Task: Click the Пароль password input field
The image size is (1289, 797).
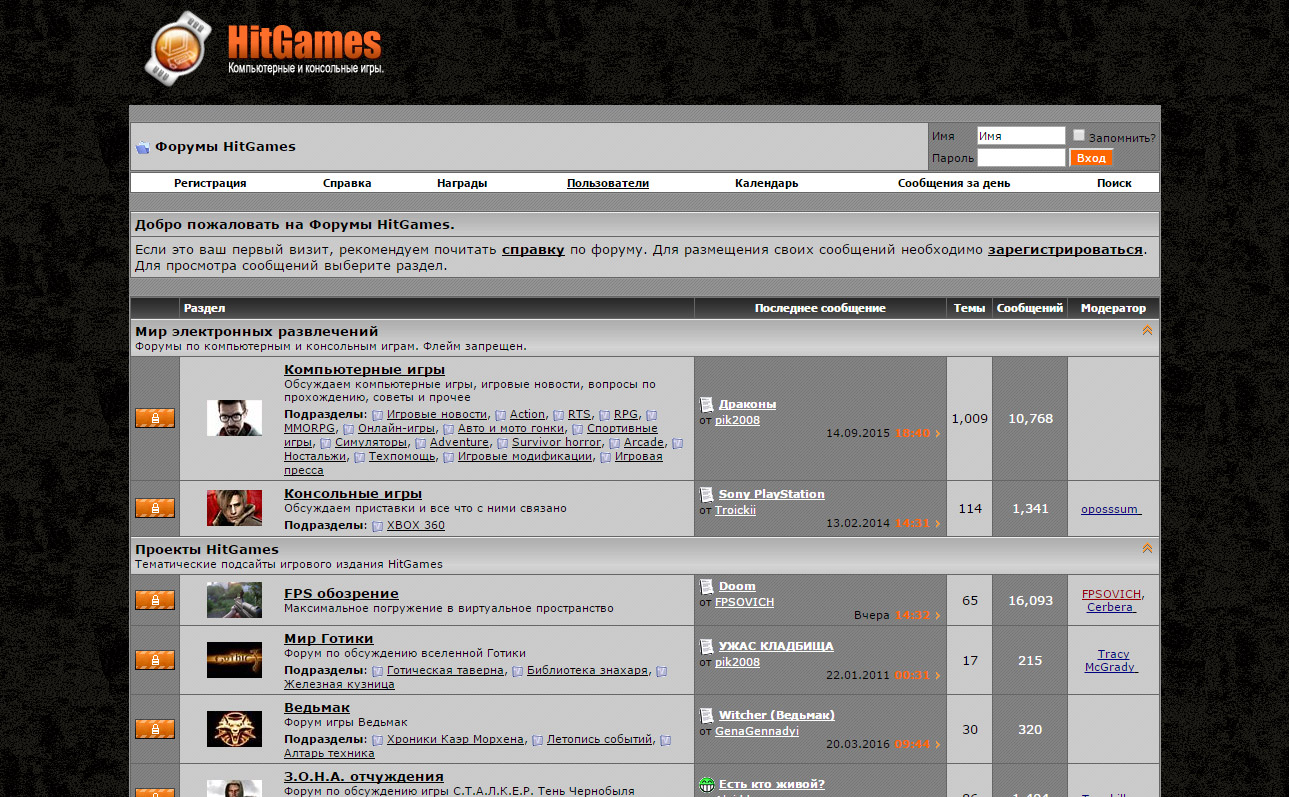Action: pyautogui.click(x=1021, y=158)
